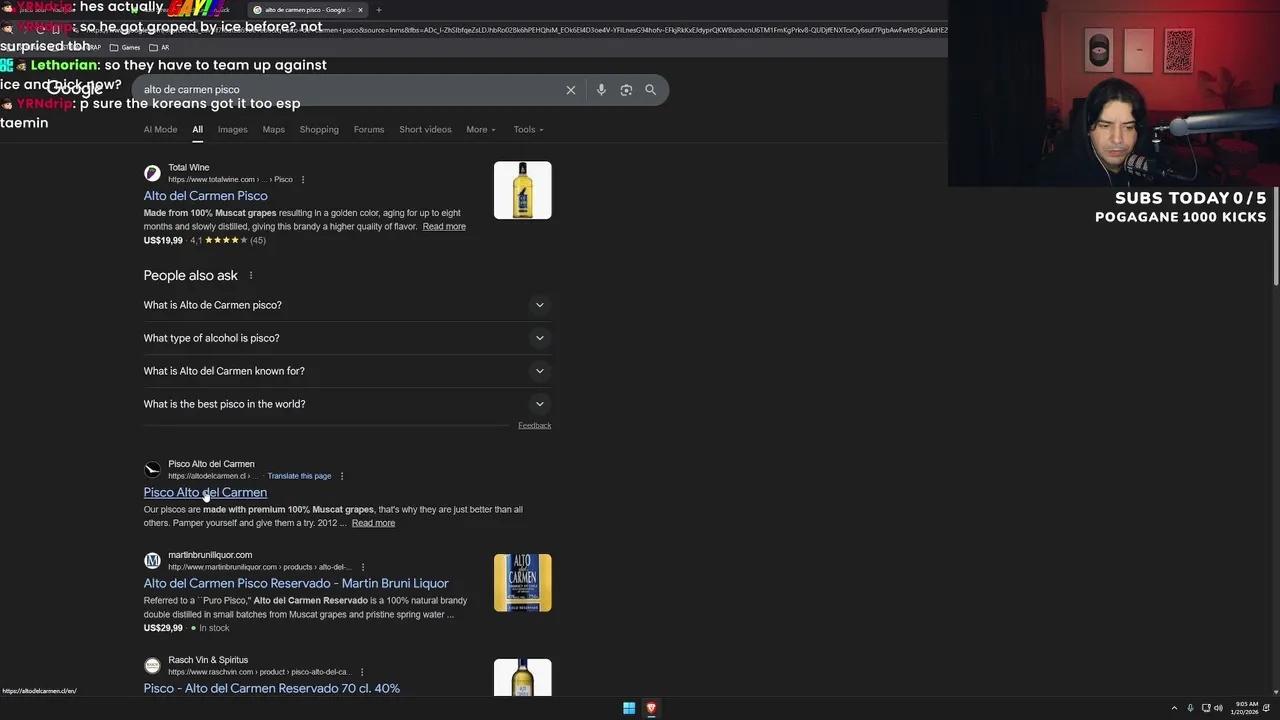Open a new browser tab with plus button
1280x720 pixels.
coord(378,10)
